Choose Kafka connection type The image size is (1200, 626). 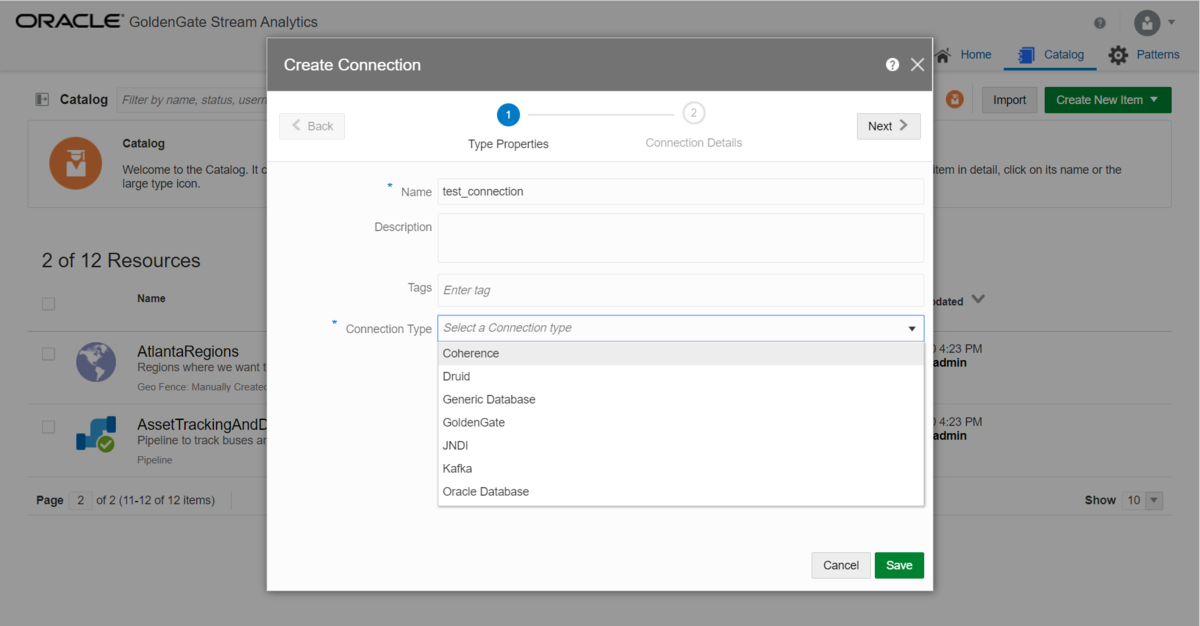pos(681,468)
